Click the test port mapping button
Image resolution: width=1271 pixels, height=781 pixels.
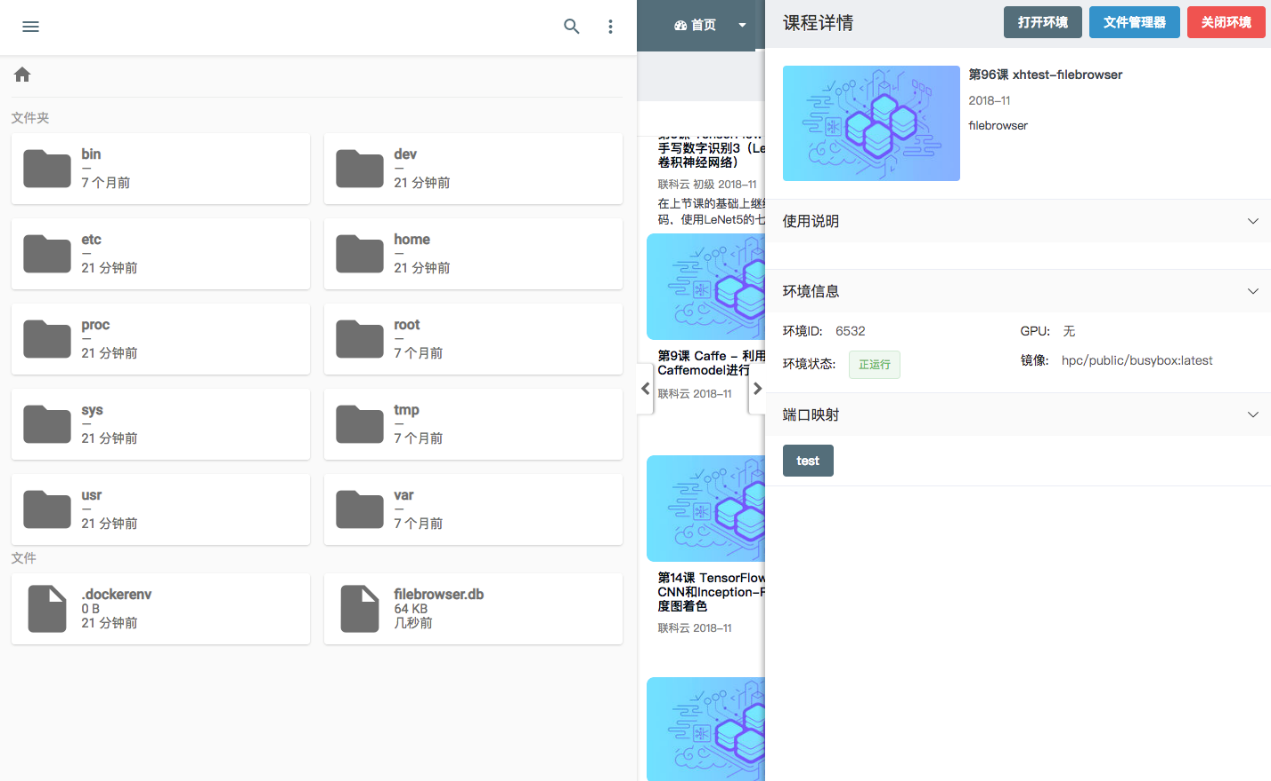(808, 461)
